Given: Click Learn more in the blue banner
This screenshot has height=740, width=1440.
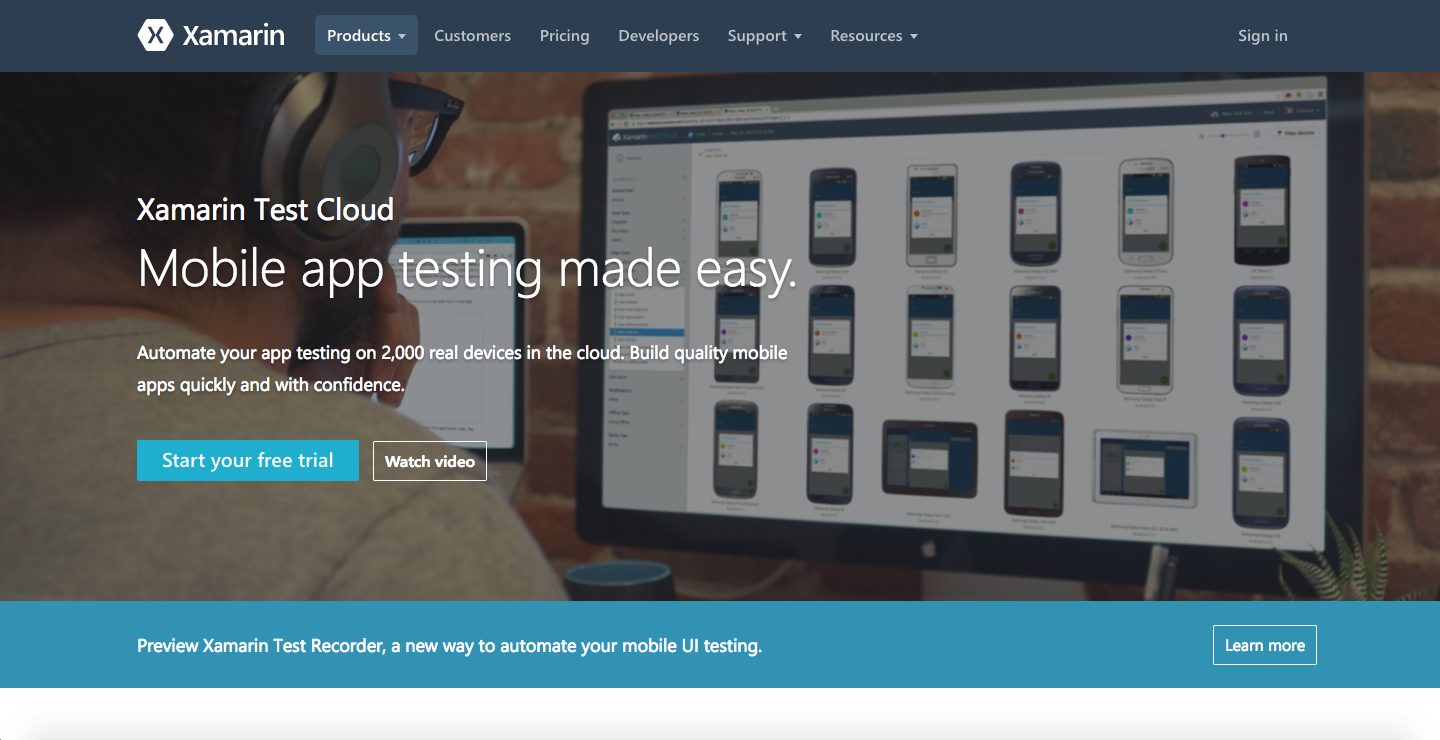Looking at the screenshot, I should click(1264, 645).
